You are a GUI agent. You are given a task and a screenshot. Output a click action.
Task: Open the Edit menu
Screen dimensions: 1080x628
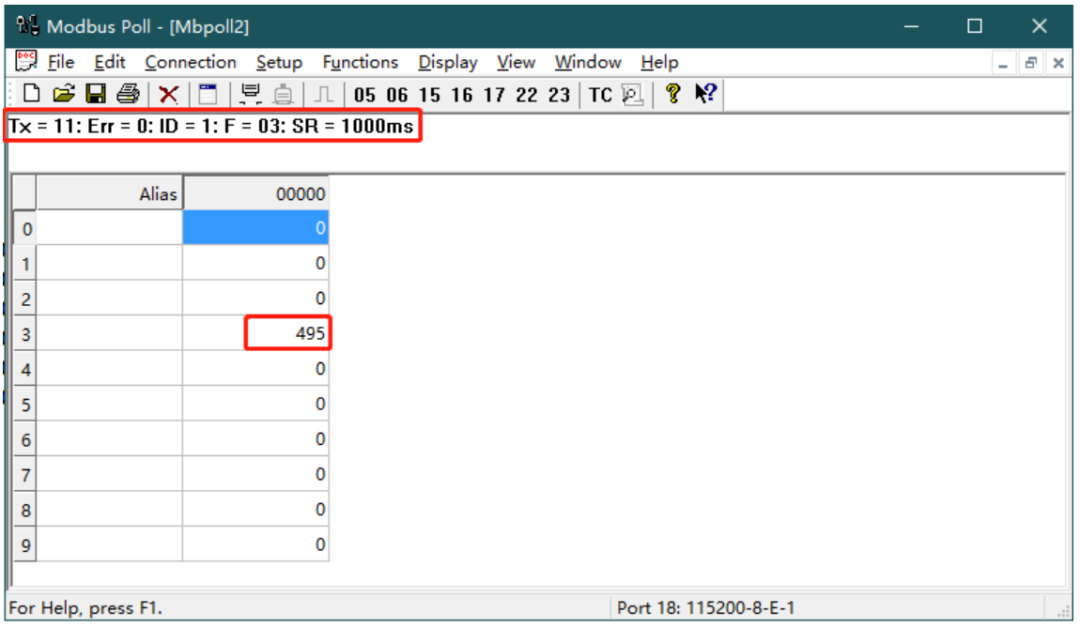click(110, 63)
